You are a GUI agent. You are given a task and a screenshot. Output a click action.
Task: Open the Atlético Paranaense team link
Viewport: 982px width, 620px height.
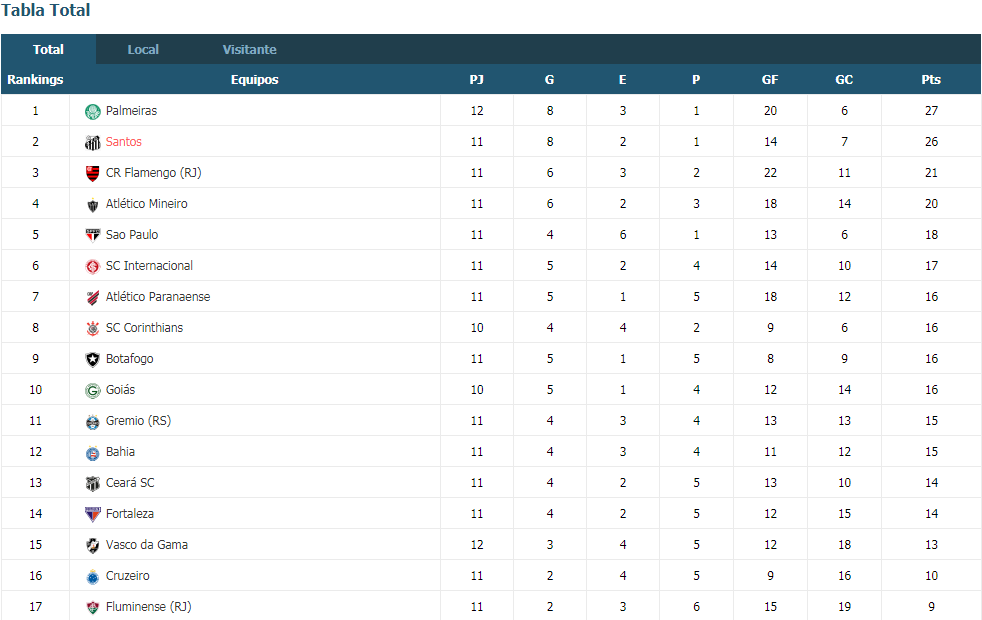click(158, 297)
